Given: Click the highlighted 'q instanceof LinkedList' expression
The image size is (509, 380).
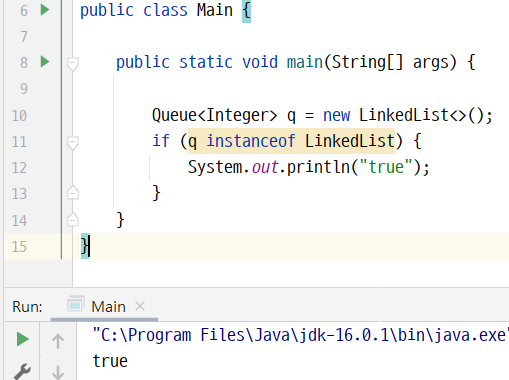Looking at the screenshot, I should 291,141.
